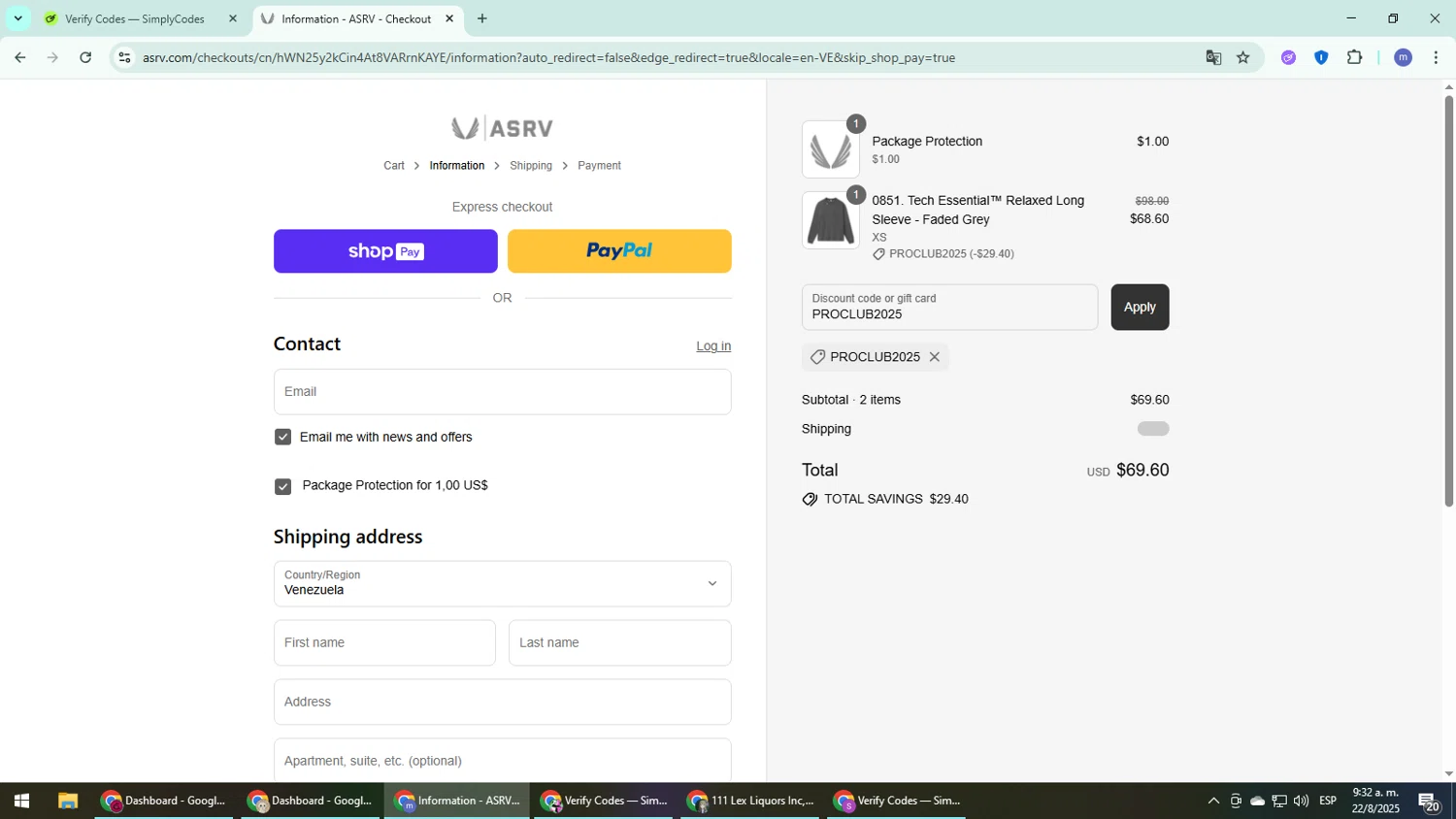Screen dimensions: 1456x819
Task: Click the Discount code or gift card field
Action: coord(949,307)
